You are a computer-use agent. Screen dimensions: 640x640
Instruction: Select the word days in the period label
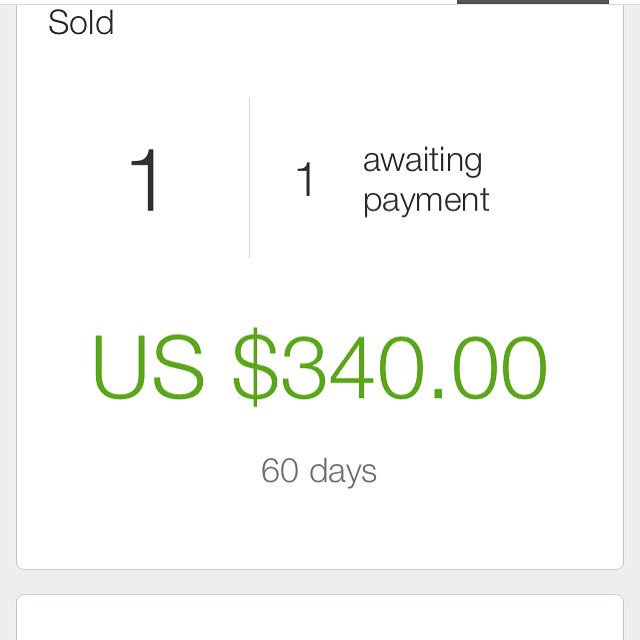pos(343,472)
